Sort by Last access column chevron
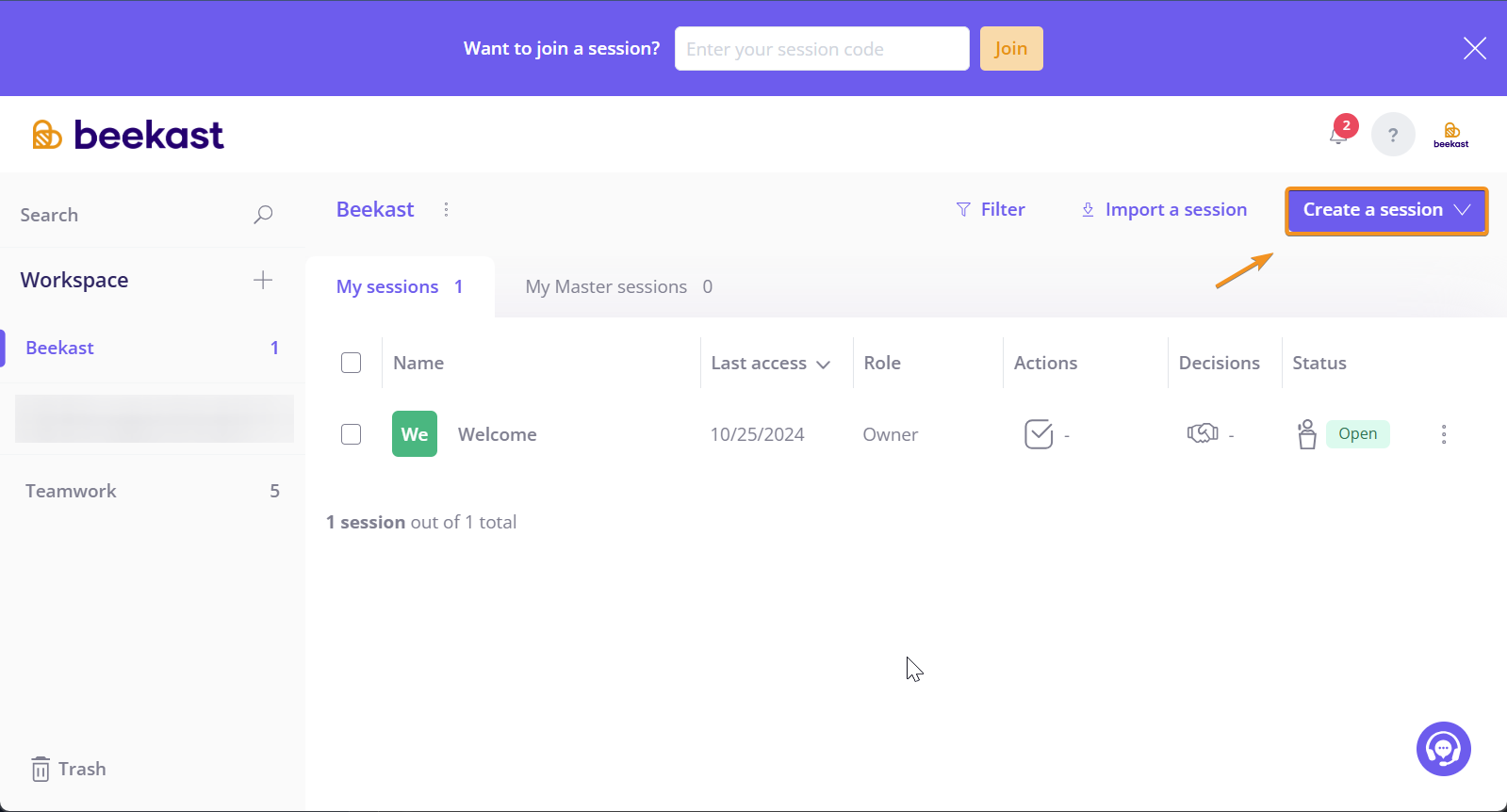This screenshot has width=1507, height=812. [x=824, y=365]
